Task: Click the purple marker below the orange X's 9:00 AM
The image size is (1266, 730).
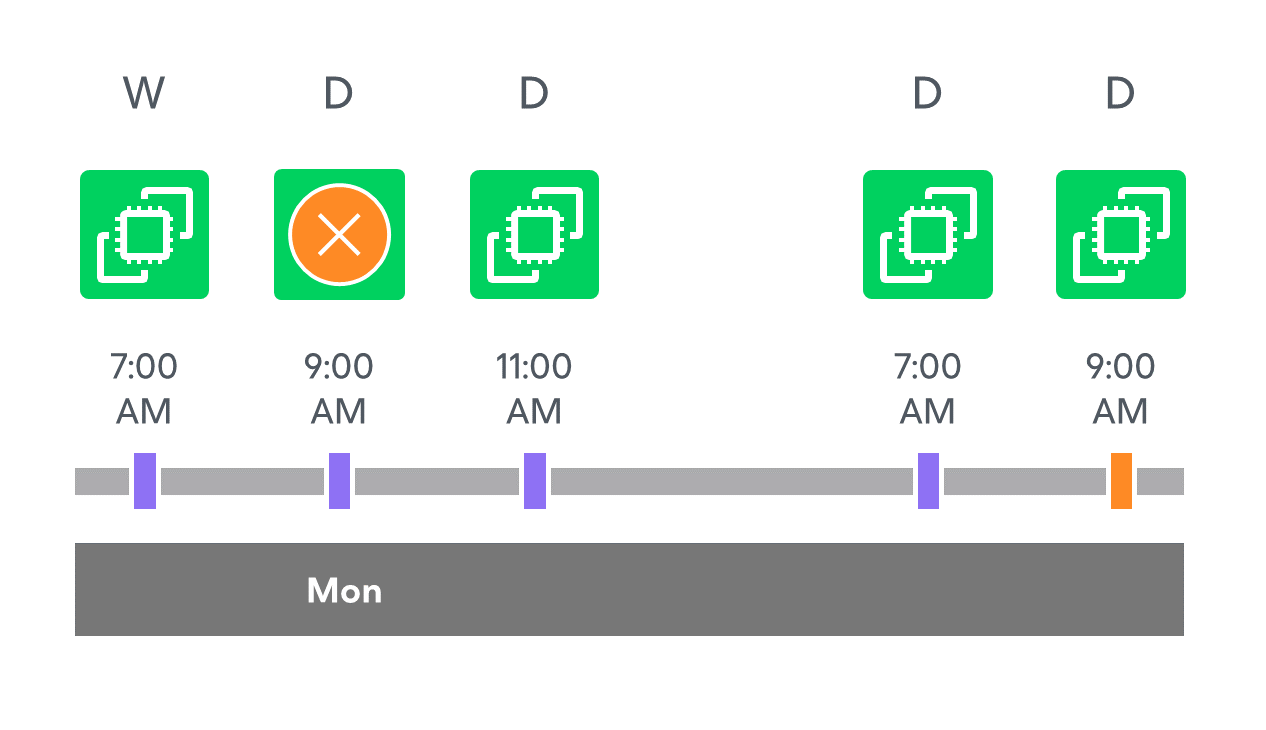Action: (339, 481)
